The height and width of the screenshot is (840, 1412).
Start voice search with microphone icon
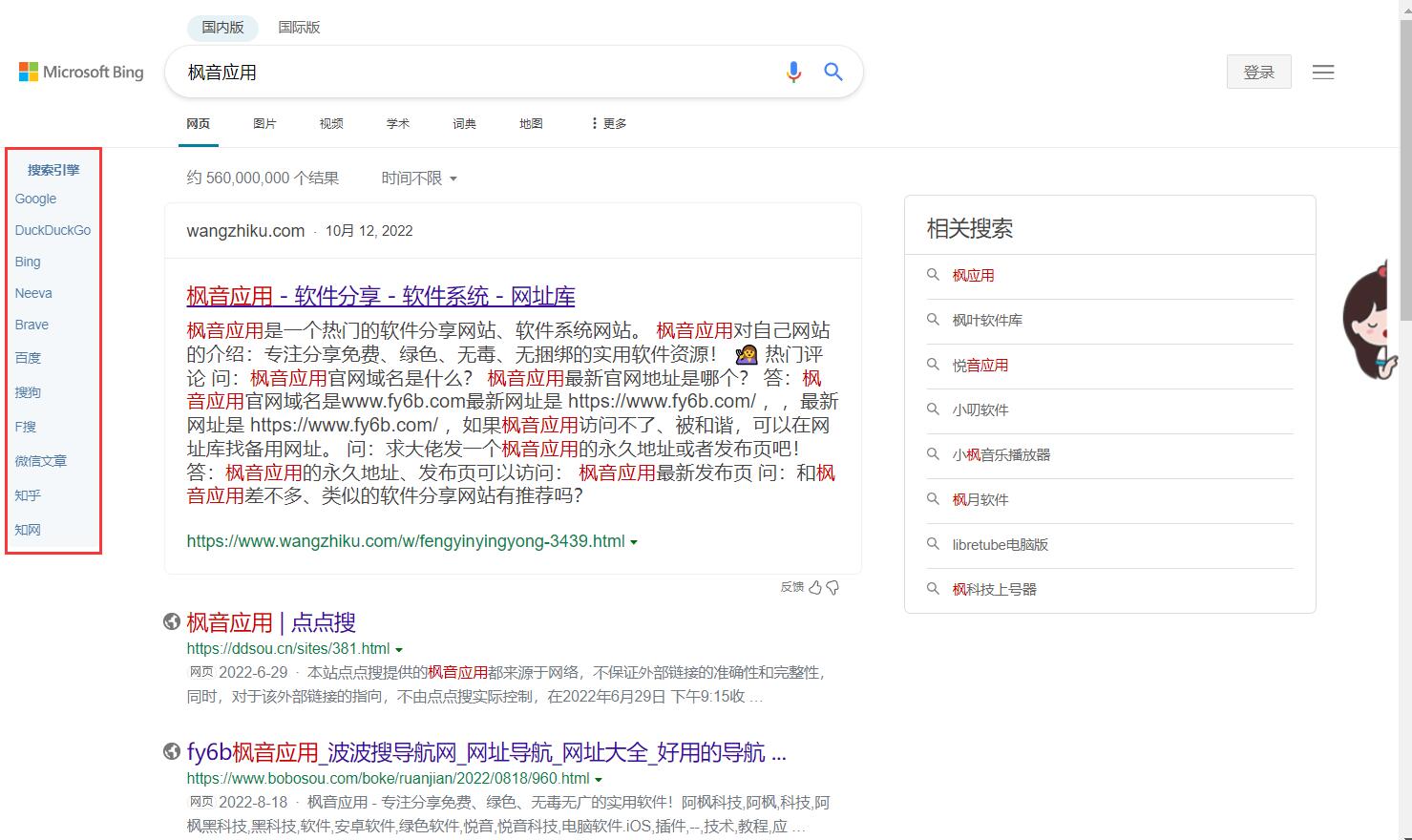[793, 72]
